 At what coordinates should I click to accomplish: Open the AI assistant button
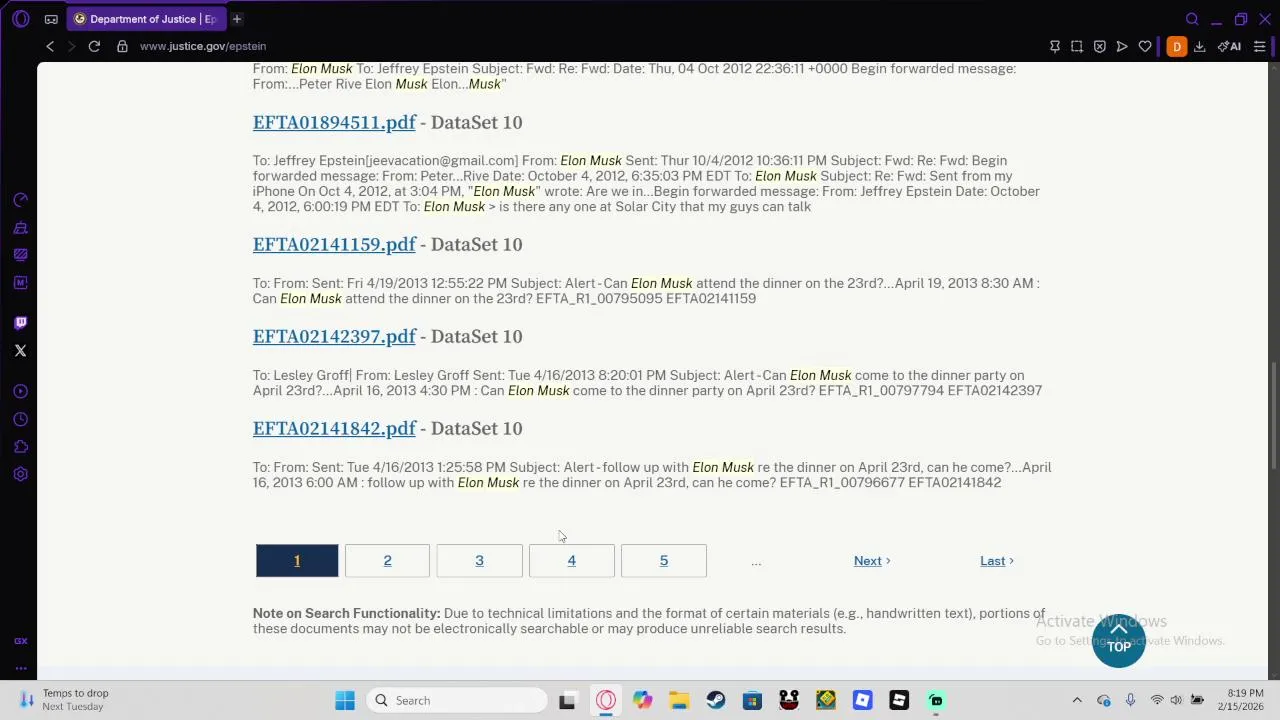[1229, 46]
